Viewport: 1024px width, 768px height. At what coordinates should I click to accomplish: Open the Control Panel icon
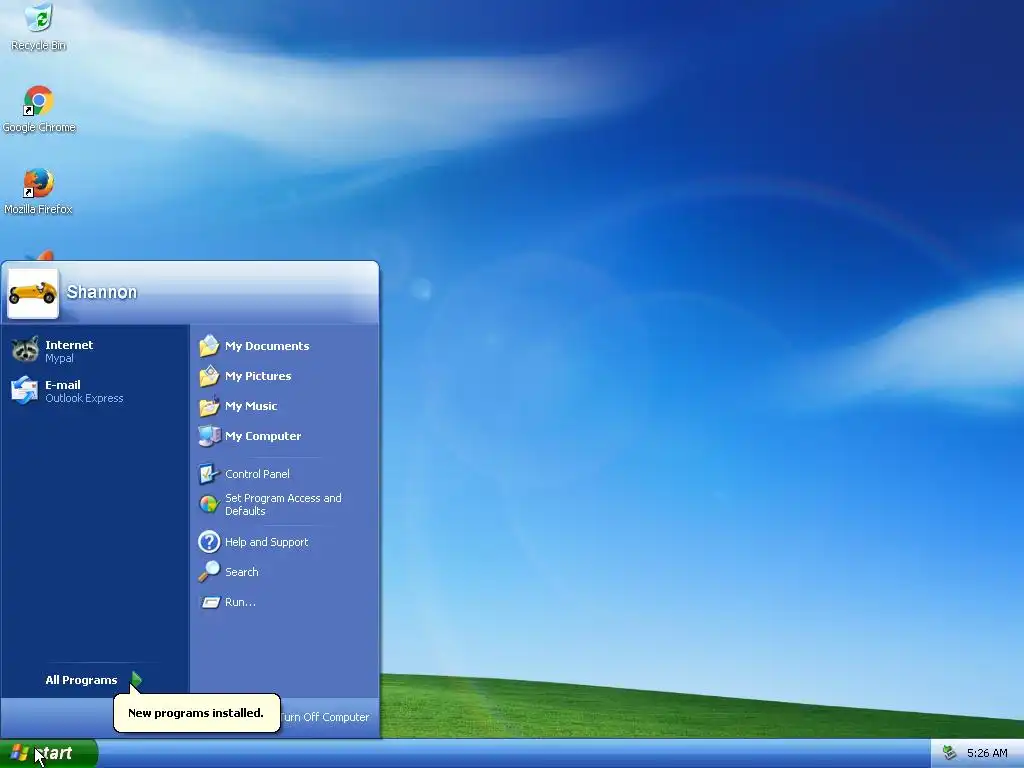[x=209, y=474]
